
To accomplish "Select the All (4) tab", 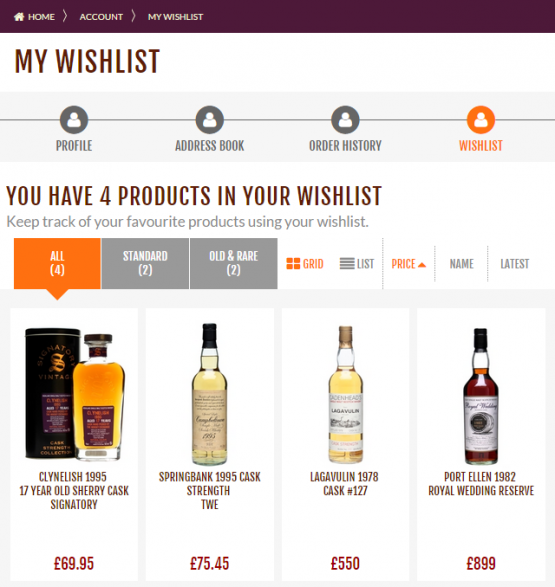I will (57, 264).
